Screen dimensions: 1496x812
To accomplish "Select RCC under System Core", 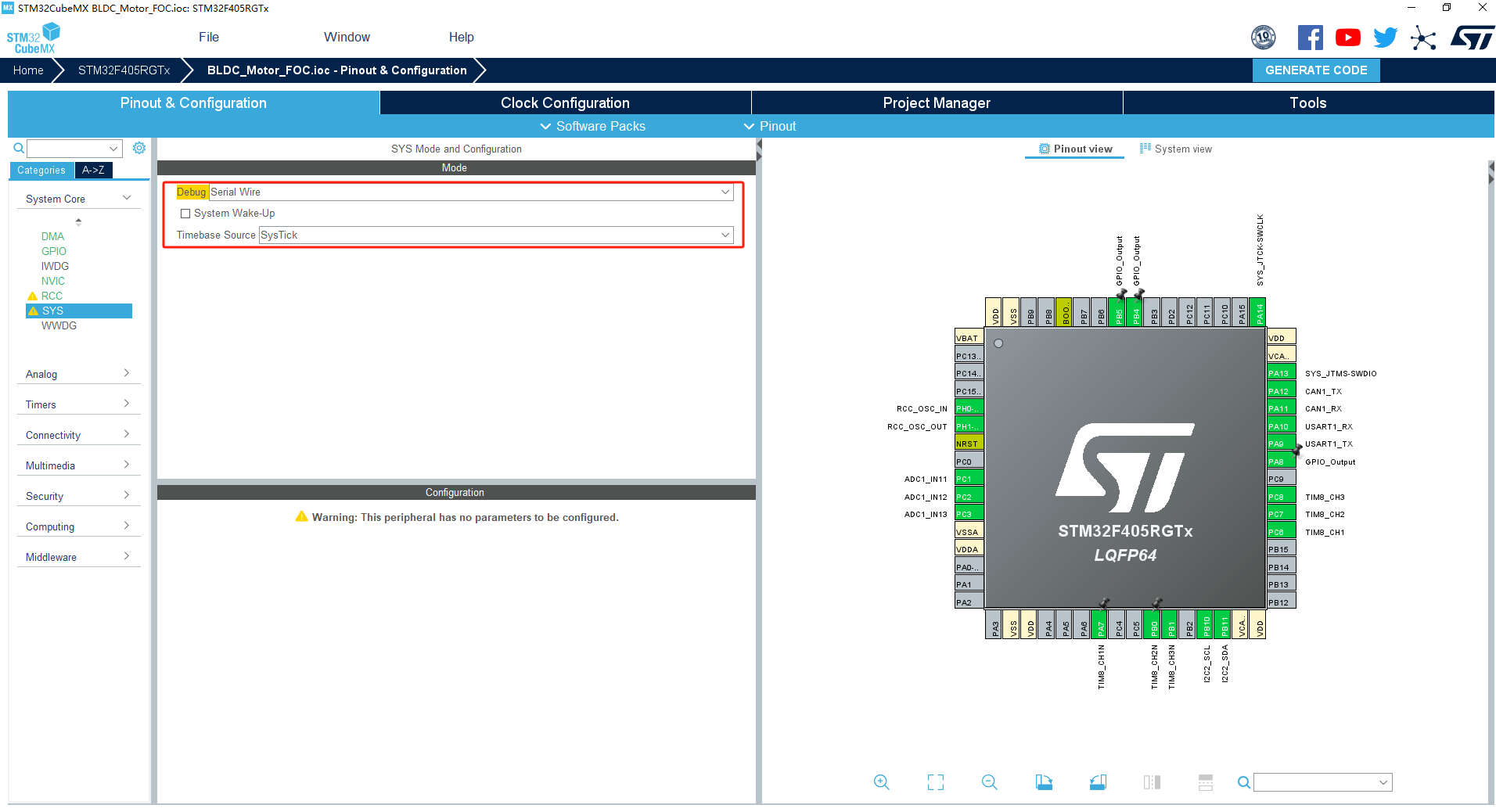I will [52, 296].
